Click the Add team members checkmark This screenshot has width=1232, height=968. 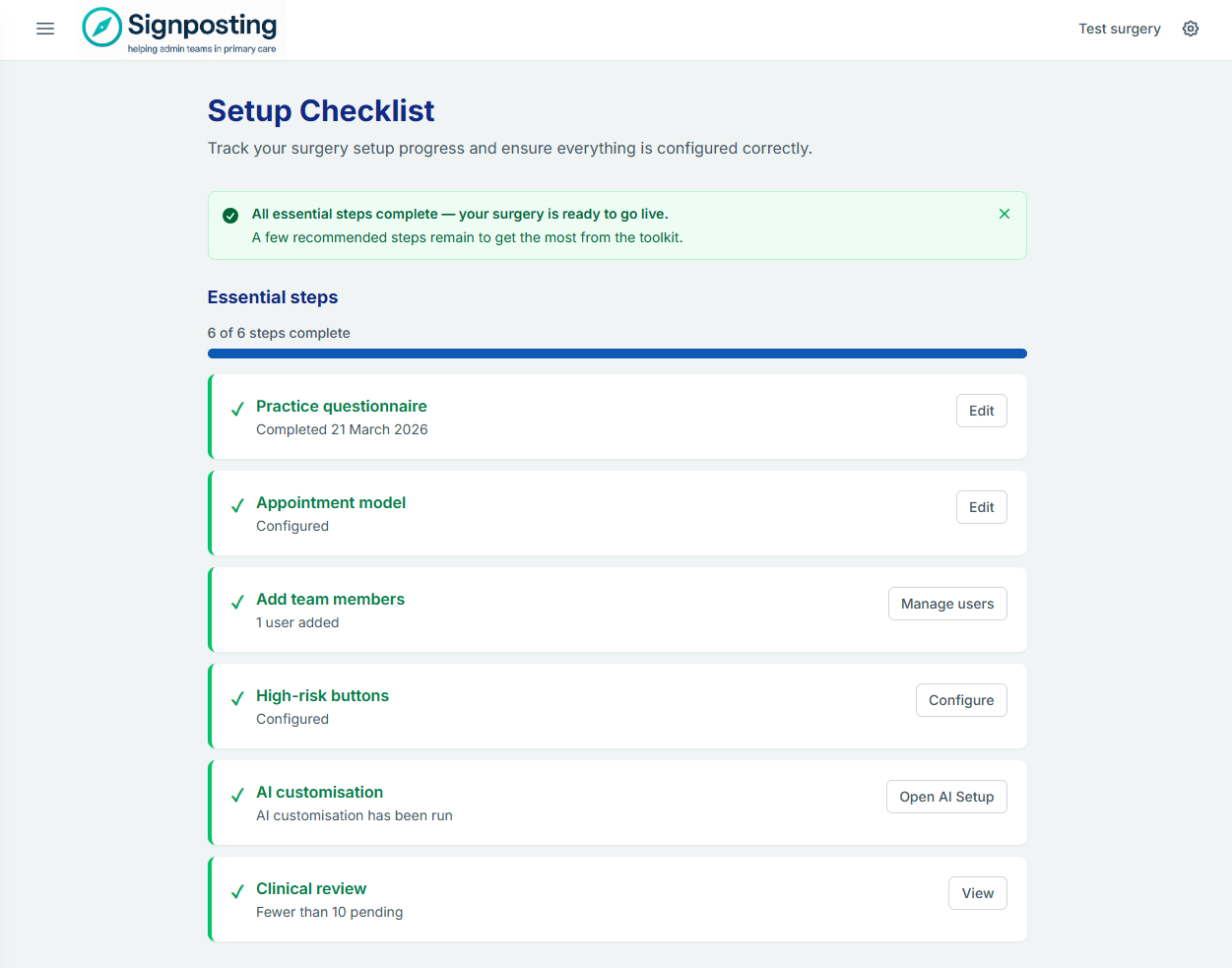tap(237, 603)
